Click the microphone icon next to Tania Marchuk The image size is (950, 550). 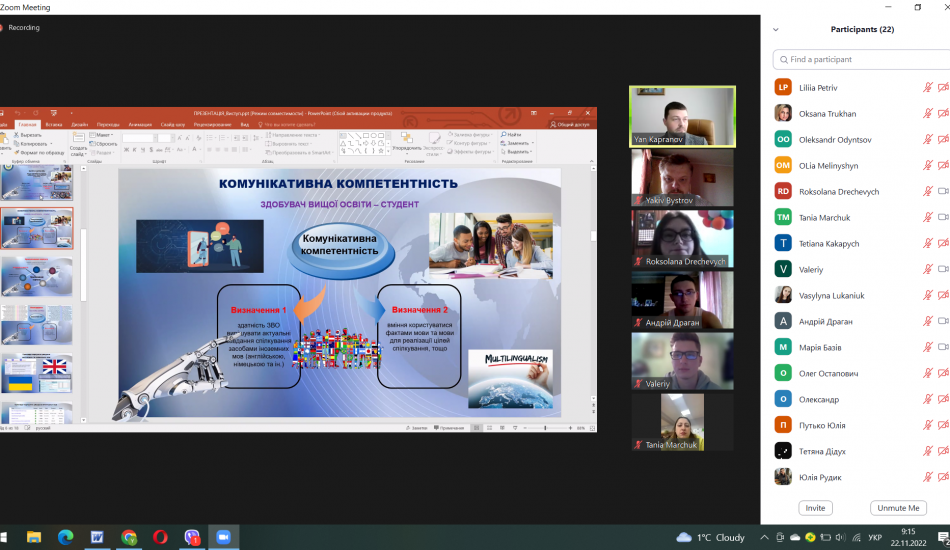[x=928, y=218]
